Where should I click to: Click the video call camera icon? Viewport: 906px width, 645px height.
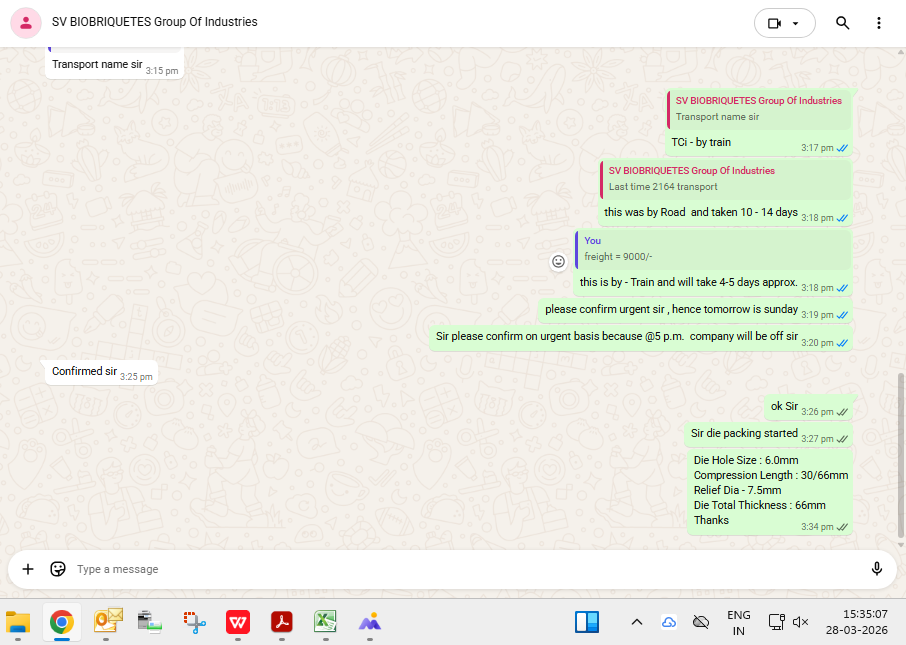click(773, 23)
